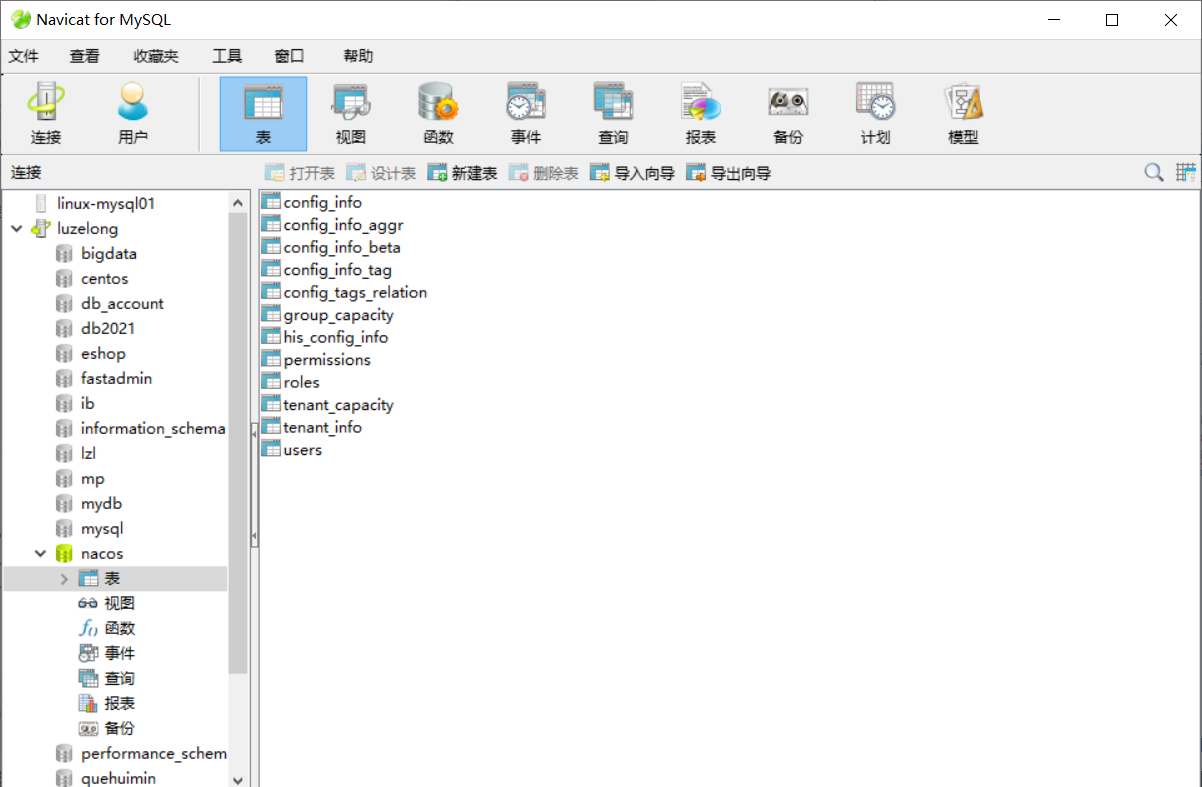Collapse the nacos database node
This screenshot has width=1202, height=787.
[41, 554]
